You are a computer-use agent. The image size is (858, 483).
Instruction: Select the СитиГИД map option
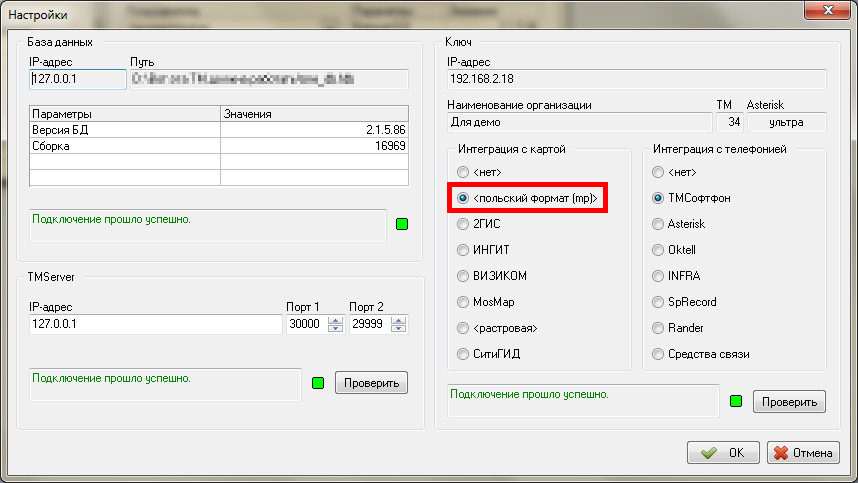point(463,354)
